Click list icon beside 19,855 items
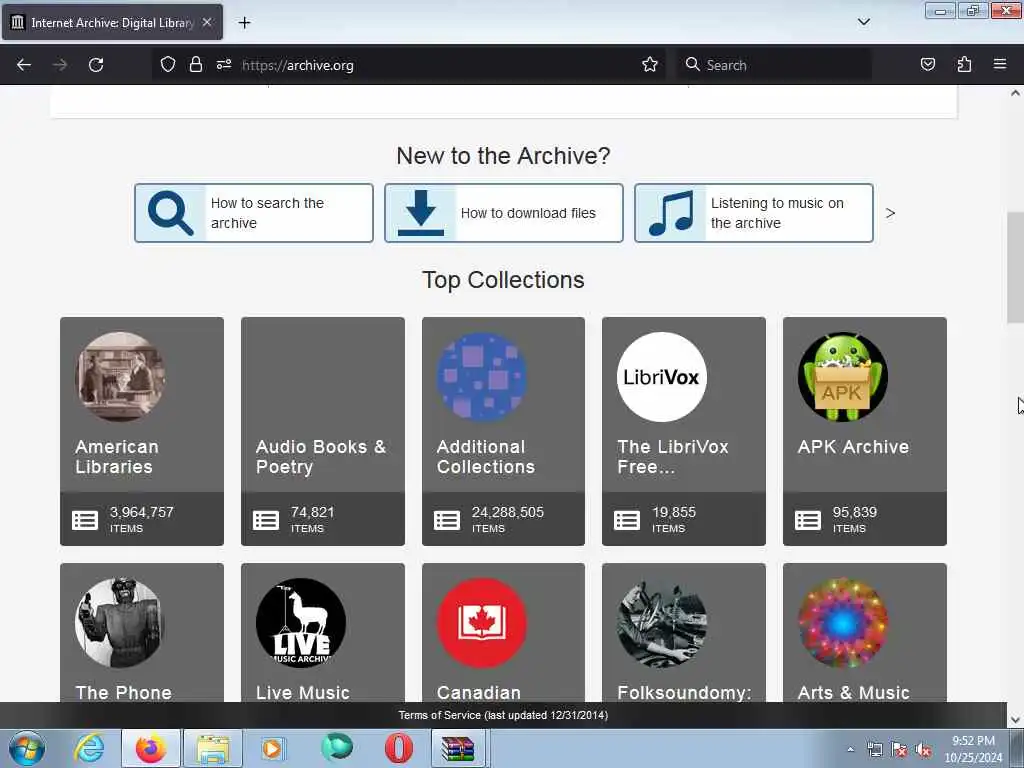This screenshot has width=1024, height=768. point(627,520)
